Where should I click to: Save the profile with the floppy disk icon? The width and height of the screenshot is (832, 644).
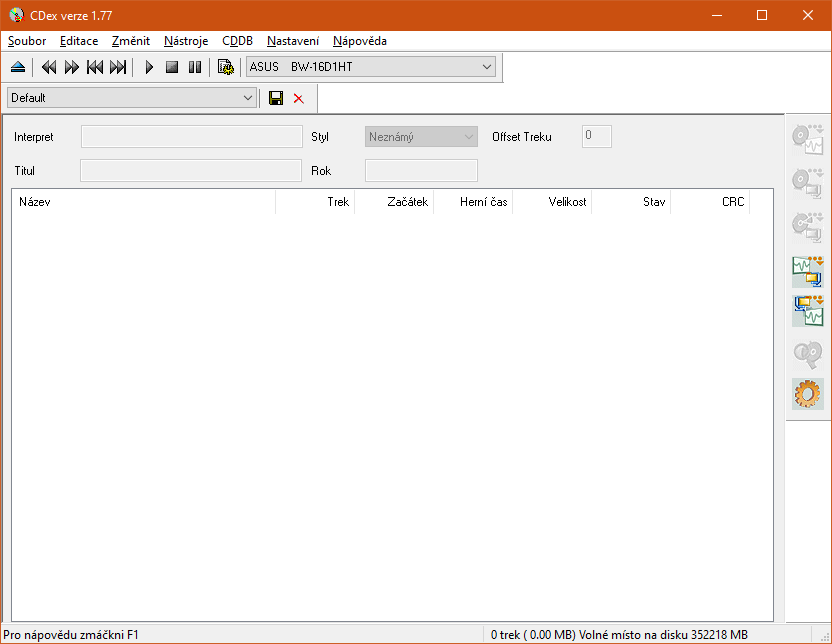(x=276, y=98)
